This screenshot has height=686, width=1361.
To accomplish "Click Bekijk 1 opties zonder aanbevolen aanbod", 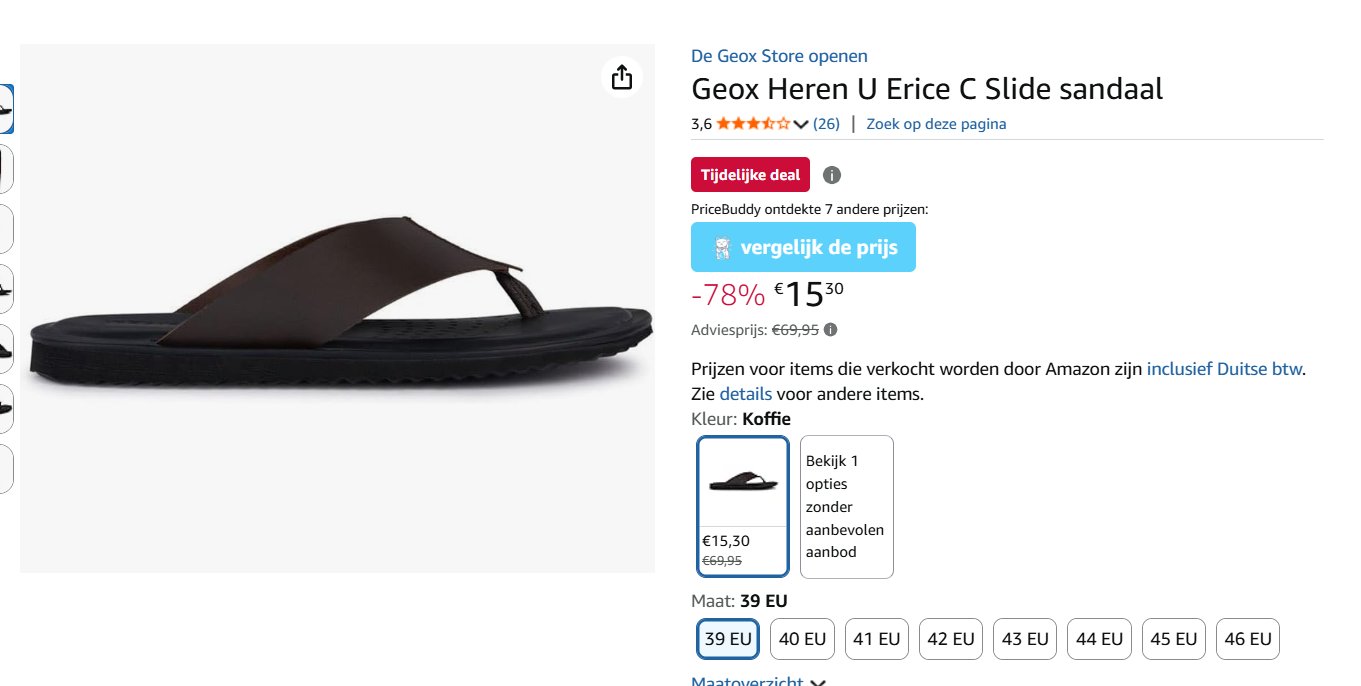I will tap(845, 506).
